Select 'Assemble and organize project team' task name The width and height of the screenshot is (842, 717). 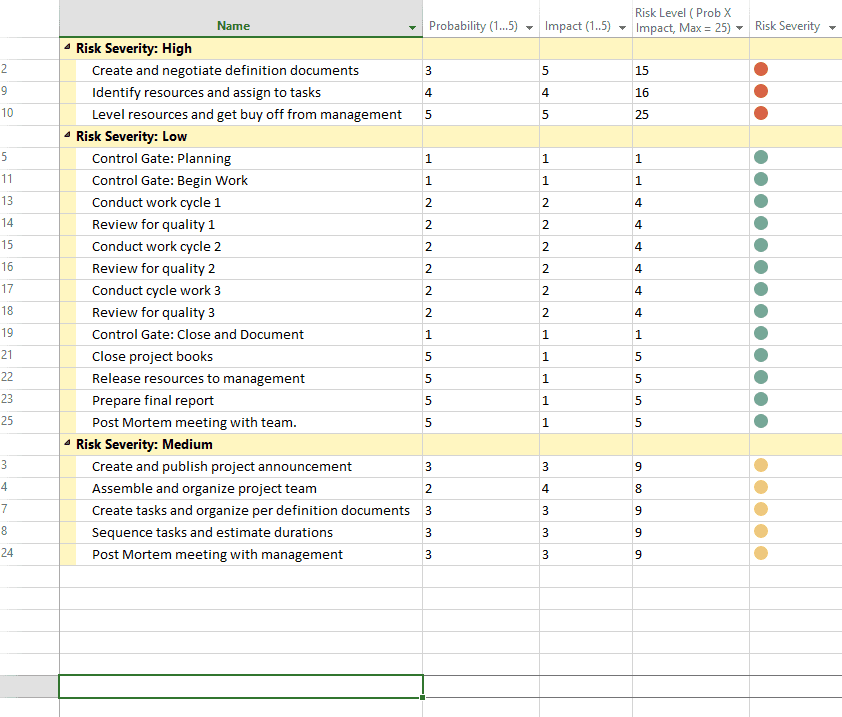[x=204, y=489]
